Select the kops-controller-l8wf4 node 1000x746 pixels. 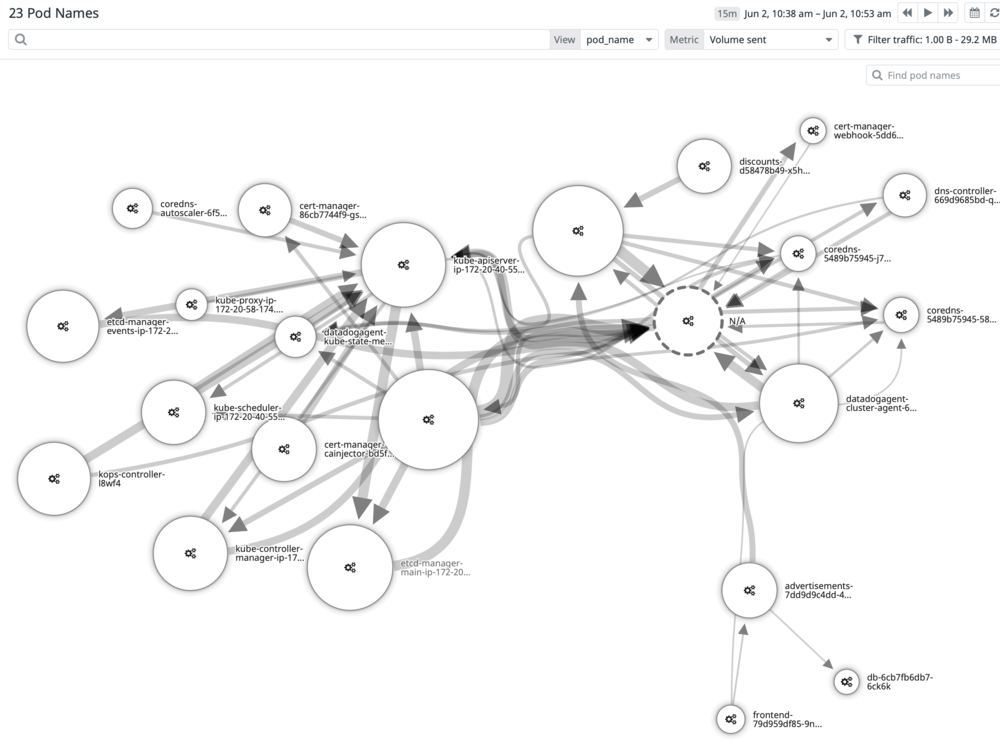53,478
